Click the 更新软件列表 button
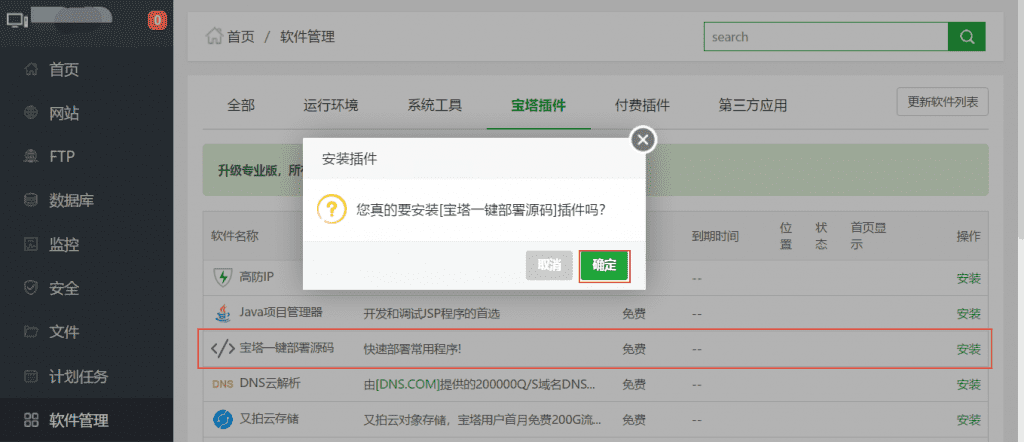This screenshot has width=1024, height=442. click(942, 101)
